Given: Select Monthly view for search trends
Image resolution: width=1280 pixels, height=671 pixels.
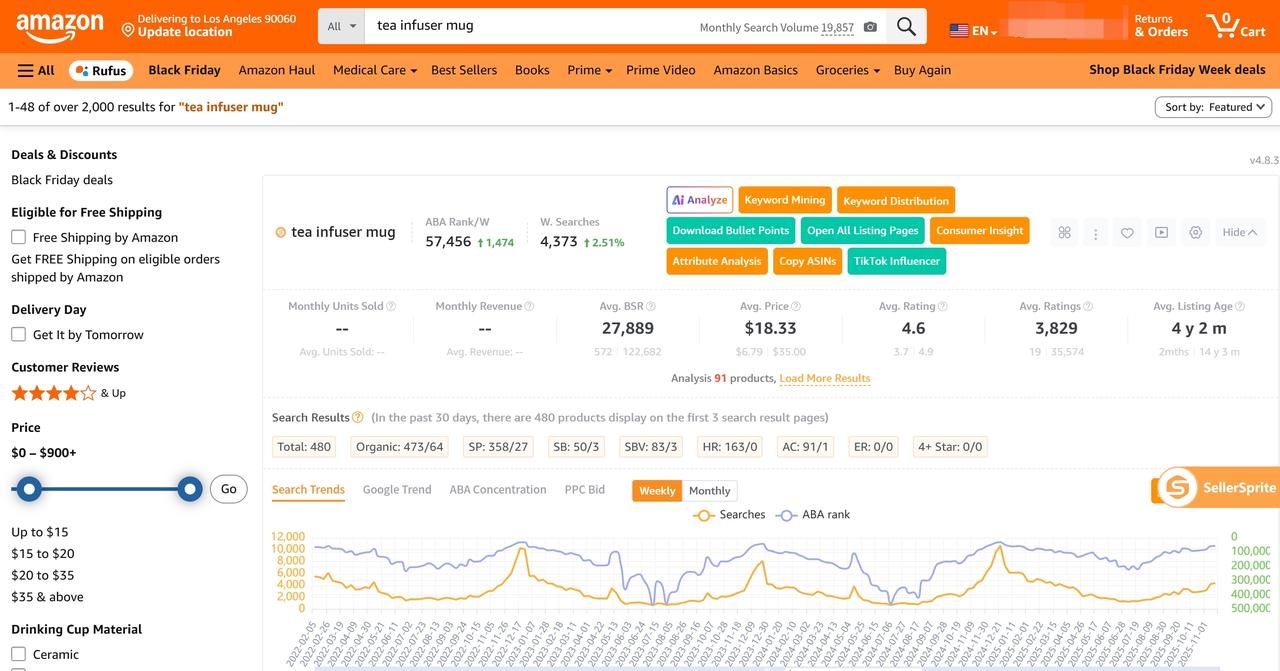Looking at the screenshot, I should 710,490.
